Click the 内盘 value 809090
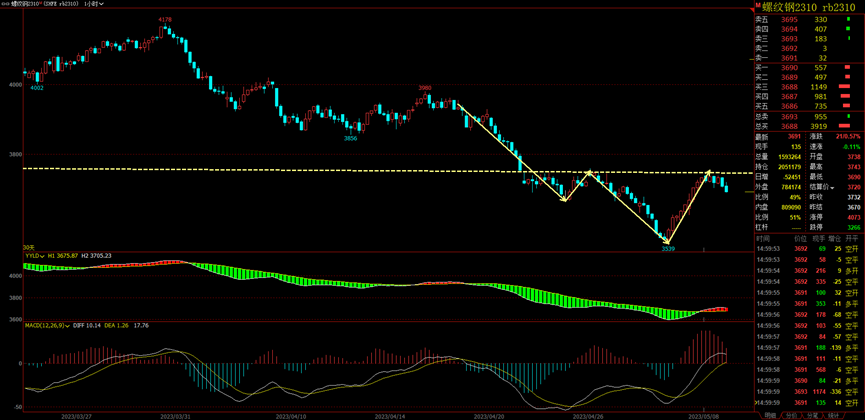 (x=791, y=207)
